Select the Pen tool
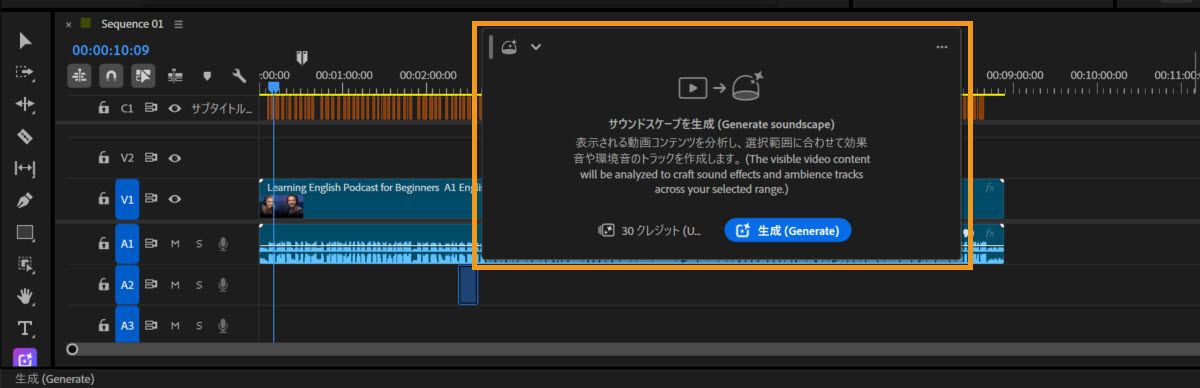Viewport: 1200px width, 388px height. point(25,201)
